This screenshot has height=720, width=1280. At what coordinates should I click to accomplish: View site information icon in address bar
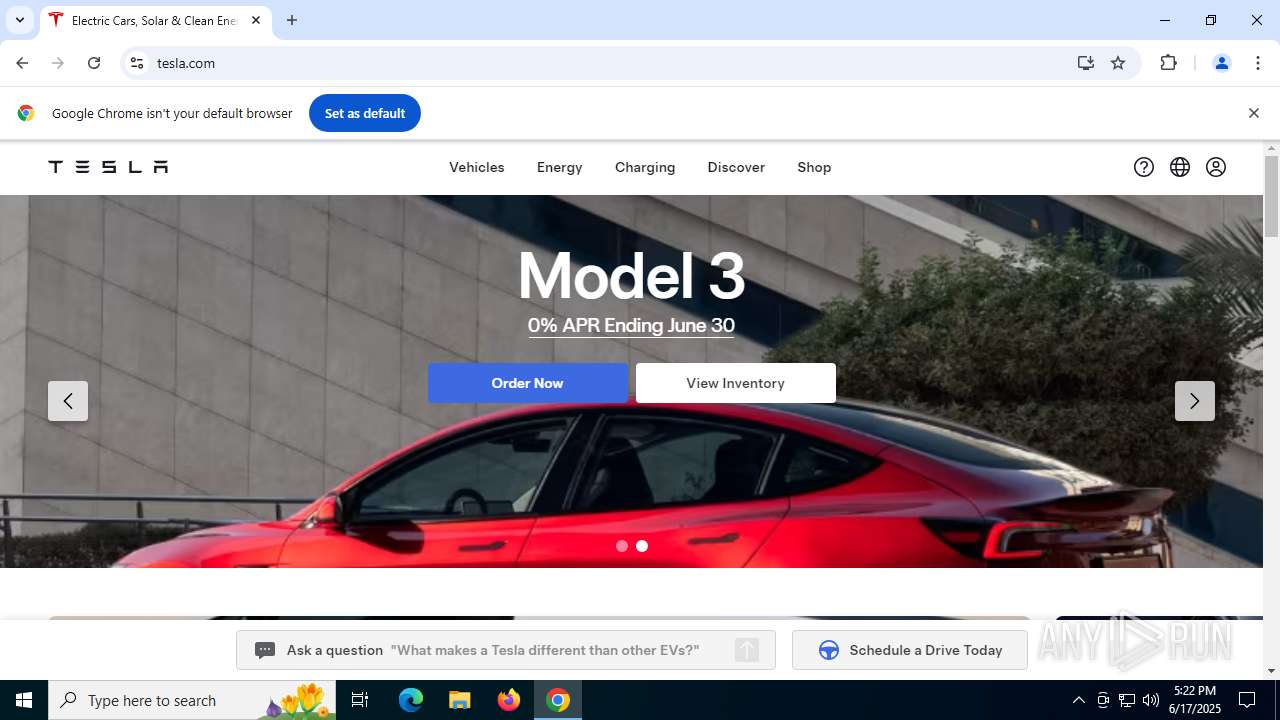coord(138,63)
